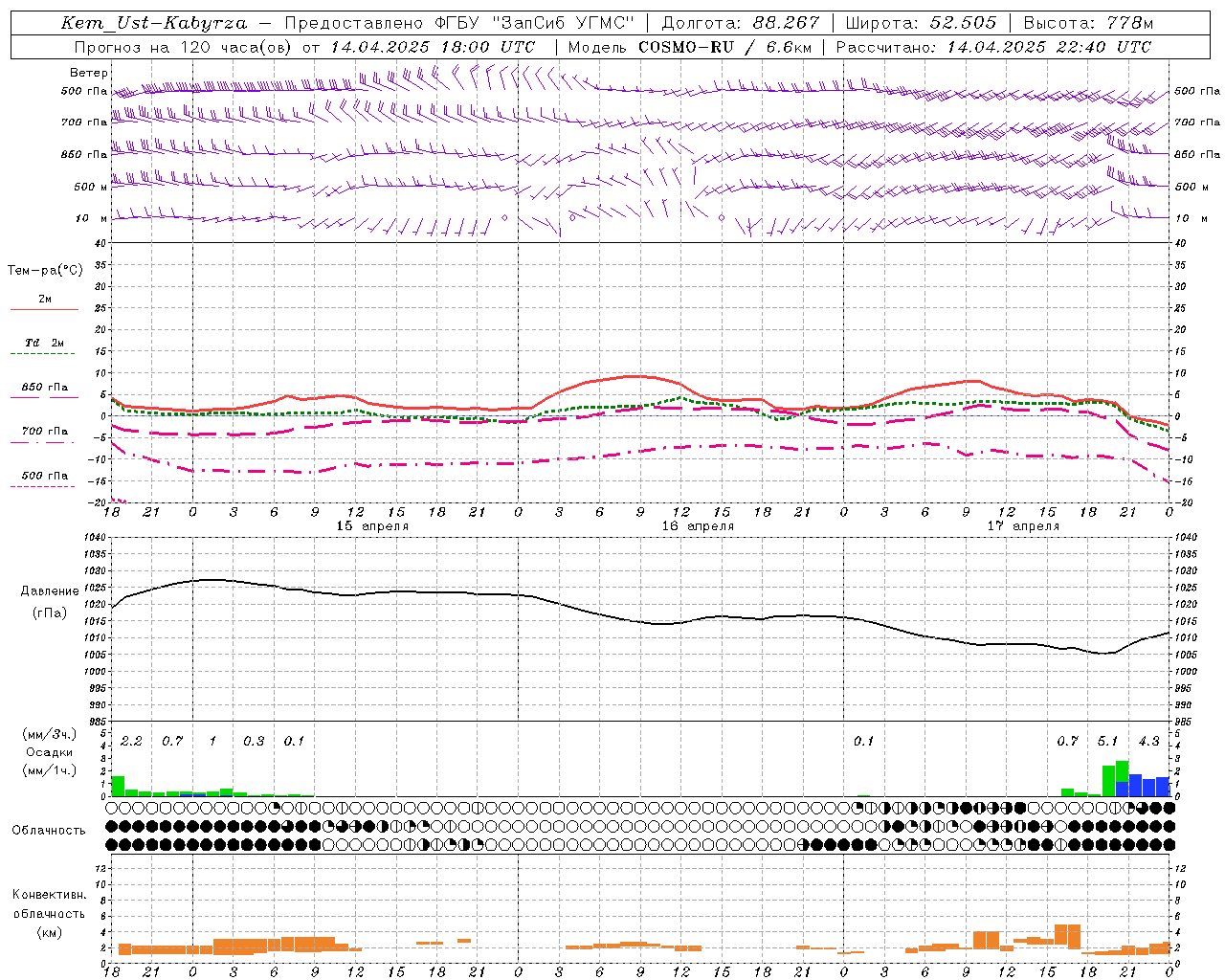Click the Ветер panel label

[89, 73]
